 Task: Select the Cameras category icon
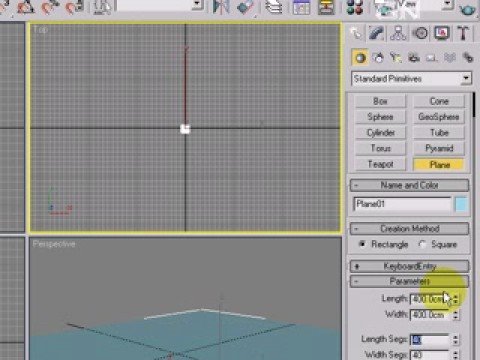414,58
